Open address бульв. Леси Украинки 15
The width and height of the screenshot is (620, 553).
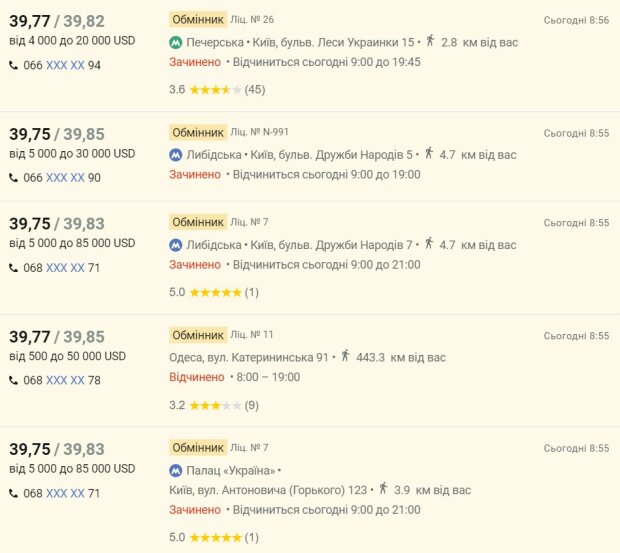332,42
